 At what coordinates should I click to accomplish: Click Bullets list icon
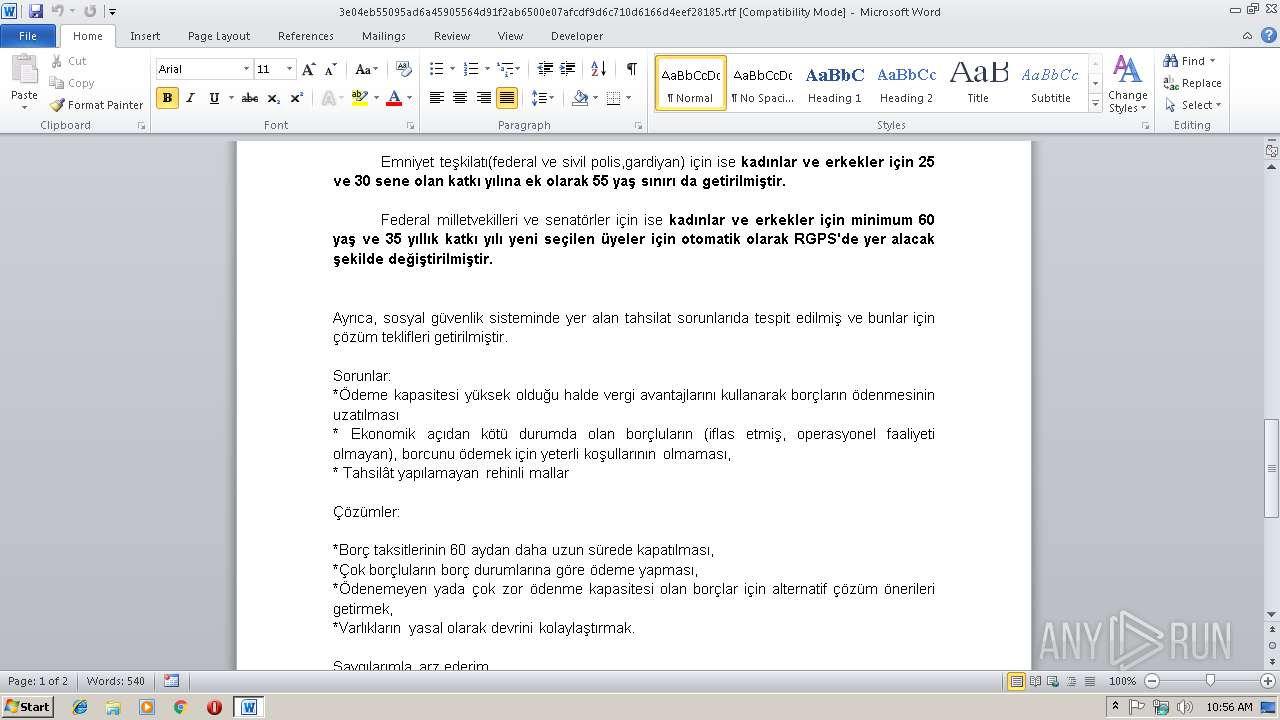(x=436, y=69)
